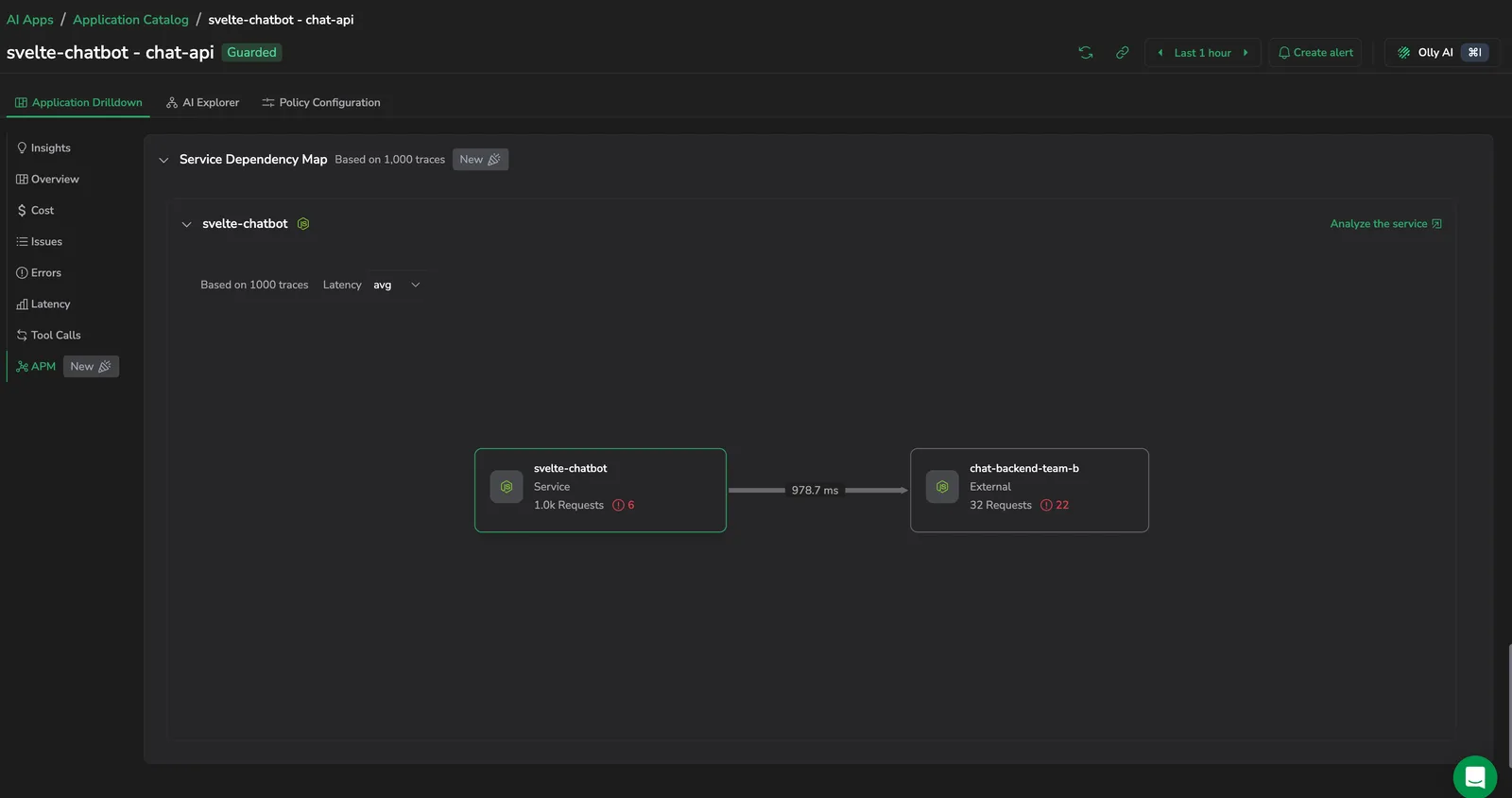The image size is (1512, 798).
Task: Go to the previous time range arrow
Action: (1160, 53)
